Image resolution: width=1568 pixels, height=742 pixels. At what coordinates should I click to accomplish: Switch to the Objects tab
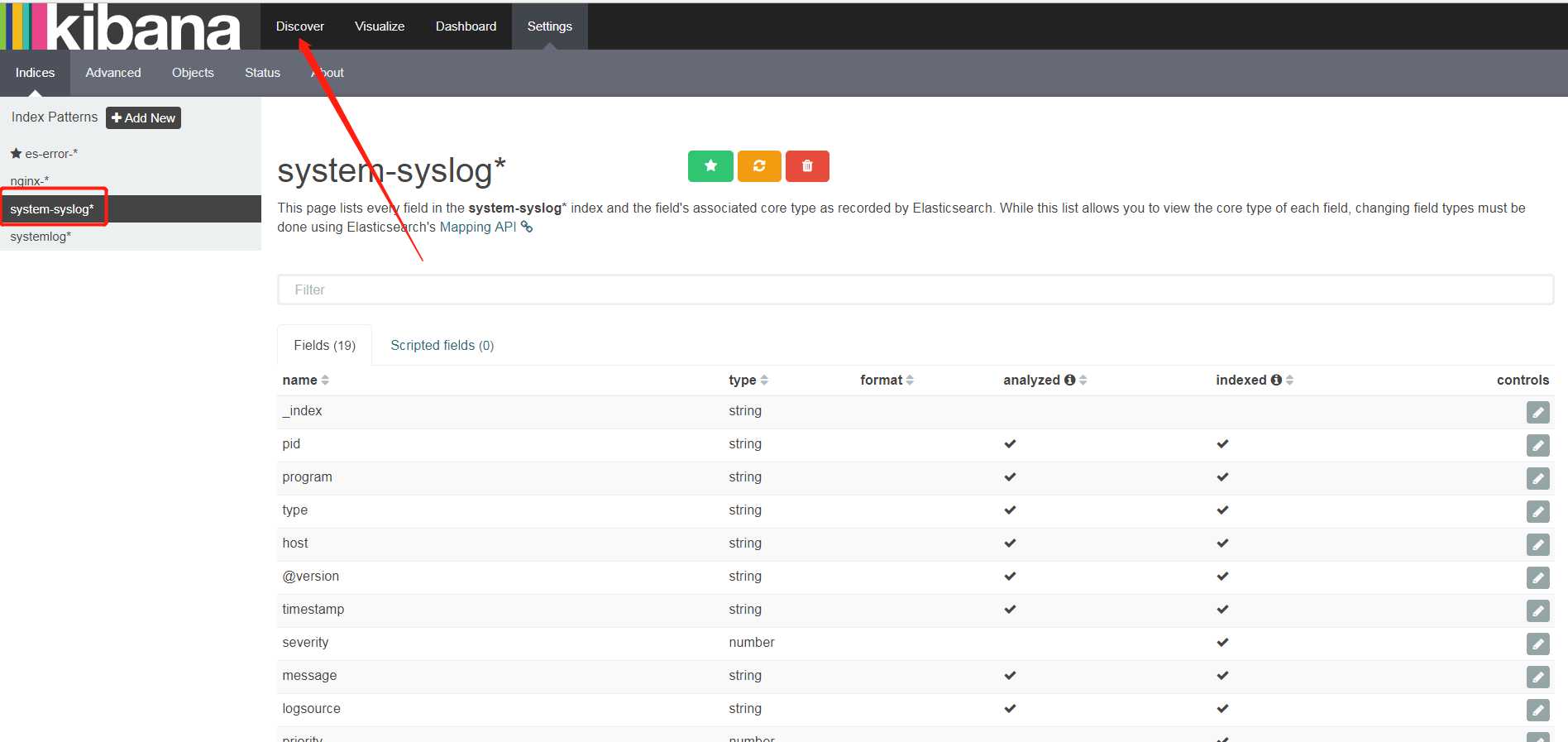coord(193,73)
